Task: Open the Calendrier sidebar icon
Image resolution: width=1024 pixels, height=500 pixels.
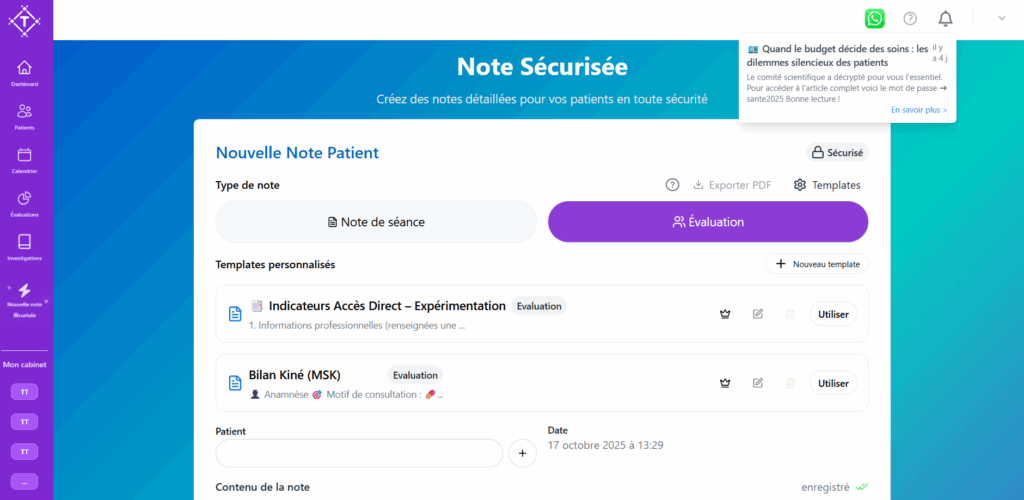Action: [x=25, y=160]
